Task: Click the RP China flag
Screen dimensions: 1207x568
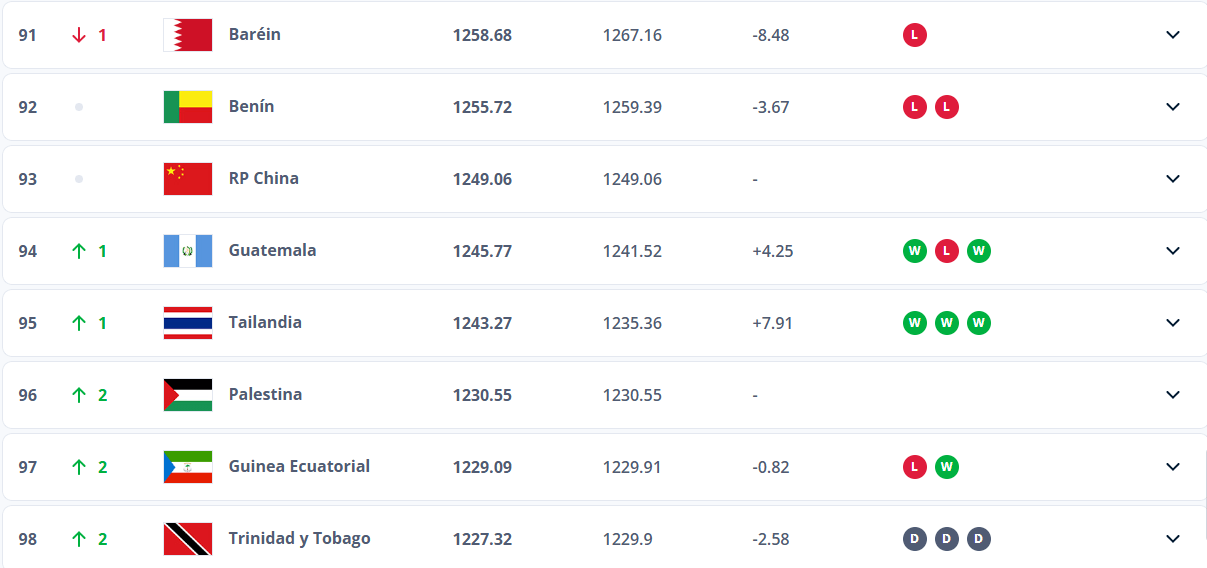Action: 188,179
